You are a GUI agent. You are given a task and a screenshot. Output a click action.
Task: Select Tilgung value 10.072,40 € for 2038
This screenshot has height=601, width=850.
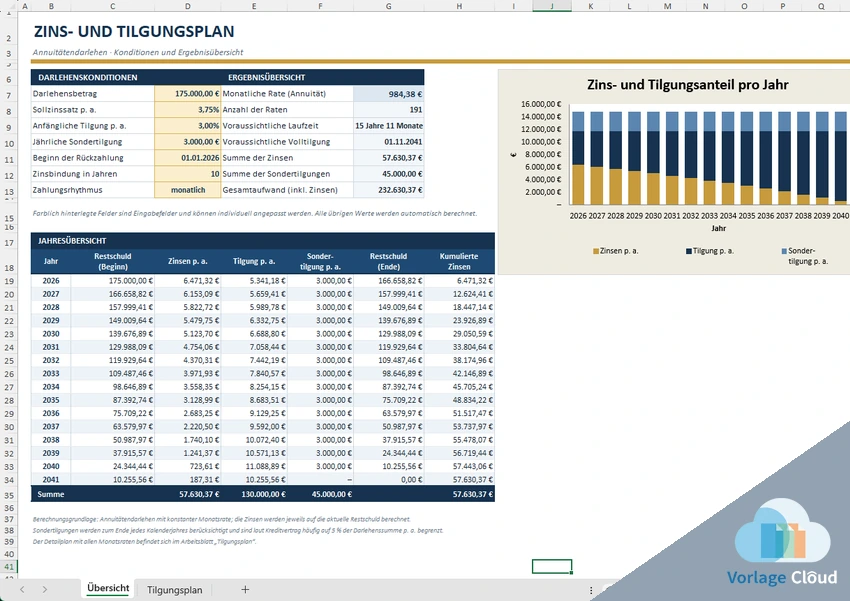(254, 440)
